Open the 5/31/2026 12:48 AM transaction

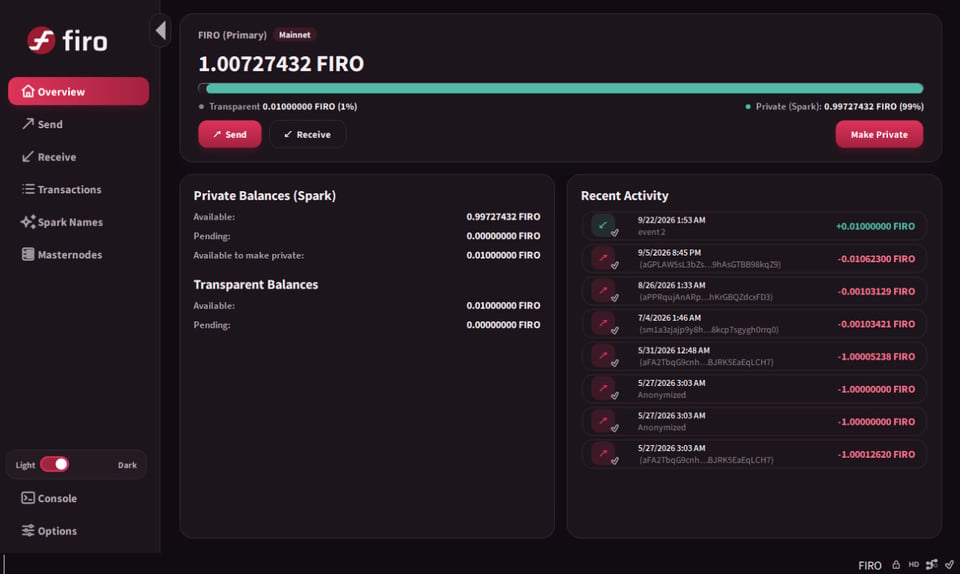pos(754,356)
